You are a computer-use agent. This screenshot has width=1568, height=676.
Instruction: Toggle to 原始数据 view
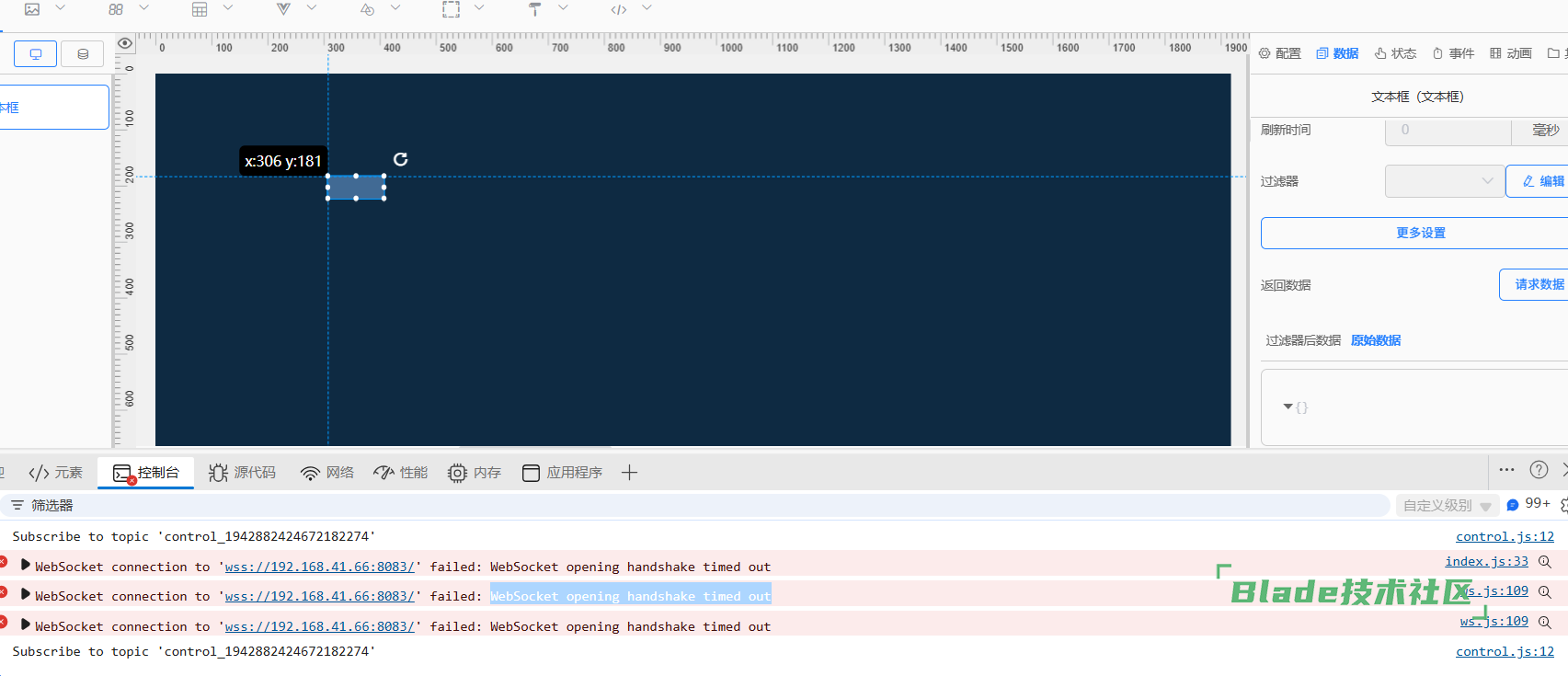1375,340
